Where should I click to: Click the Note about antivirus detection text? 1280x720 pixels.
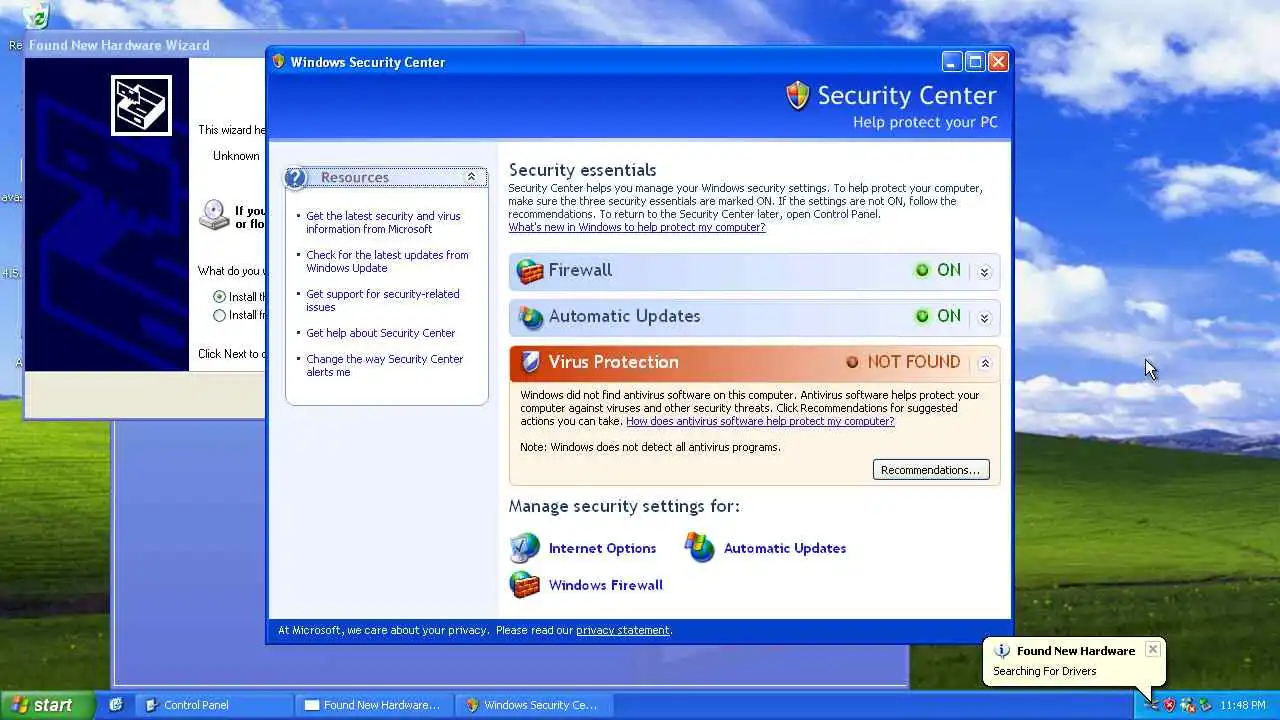[650, 447]
